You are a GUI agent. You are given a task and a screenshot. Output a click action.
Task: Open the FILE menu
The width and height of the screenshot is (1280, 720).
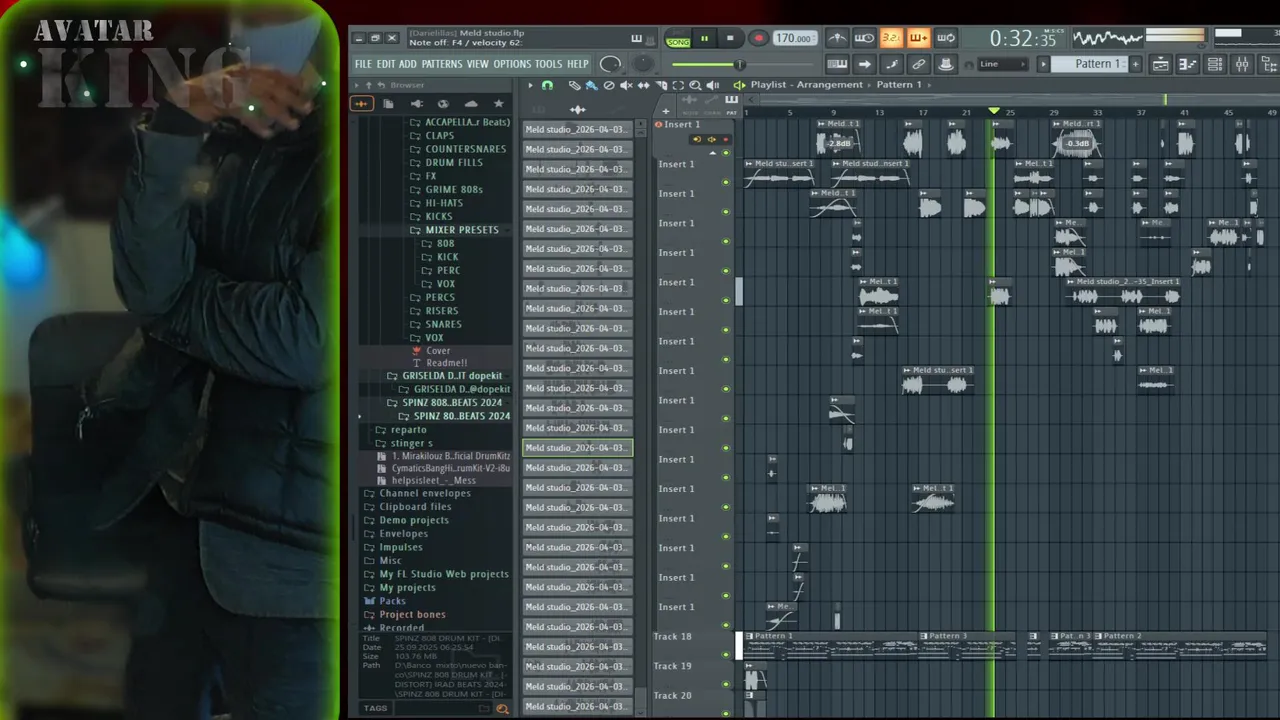click(363, 64)
